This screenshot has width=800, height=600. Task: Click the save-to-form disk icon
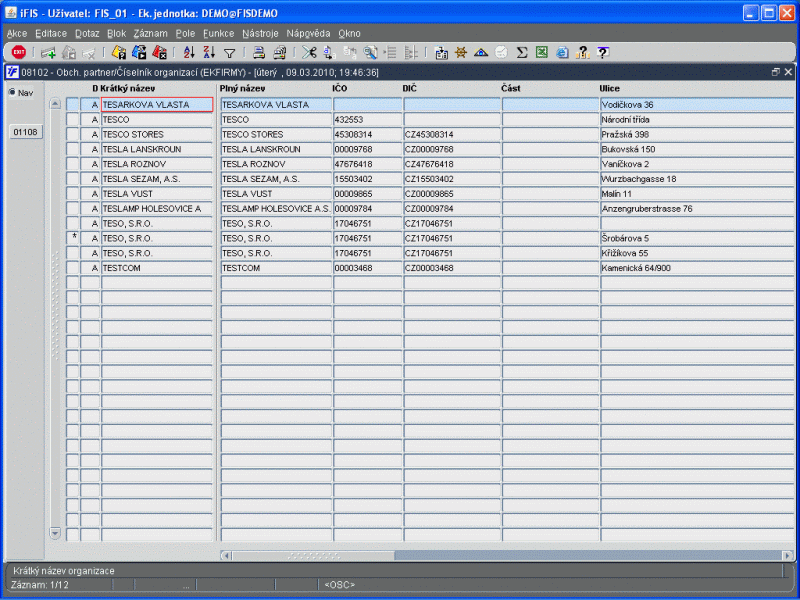[441, 53]
